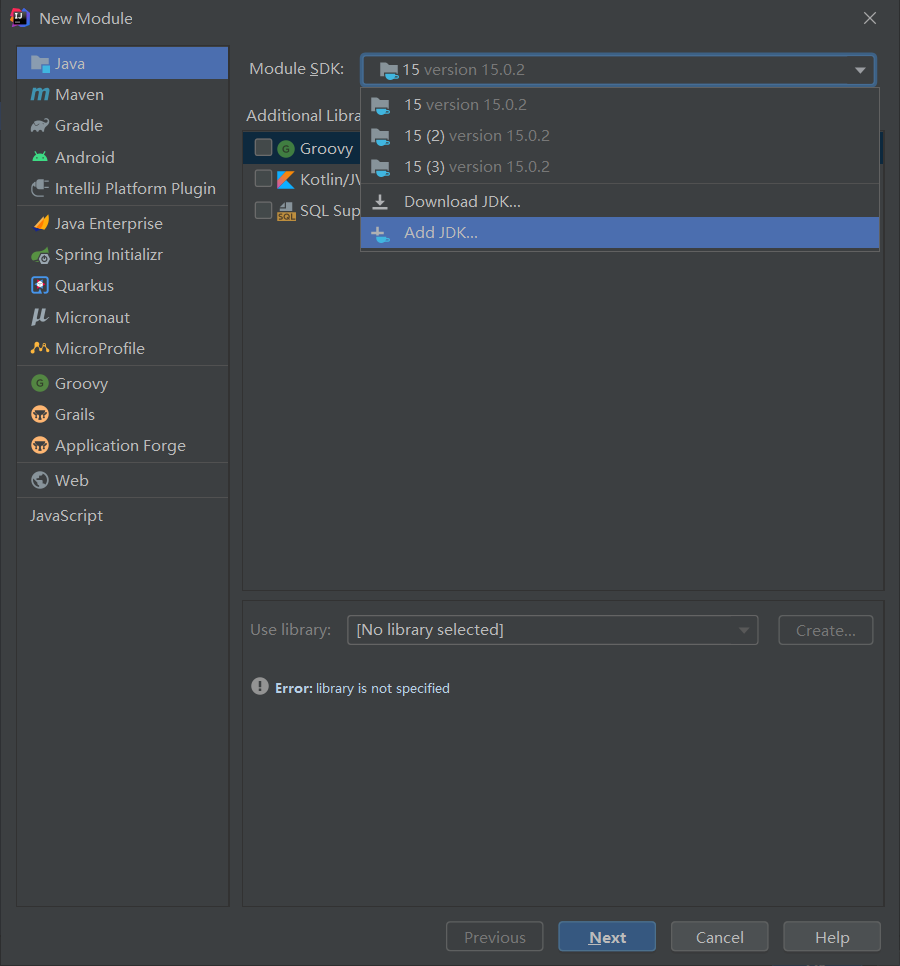Viewport: 900px width, 966px height.
Task: Enable the SQL Support checkbox
Action: pos(264,210)
